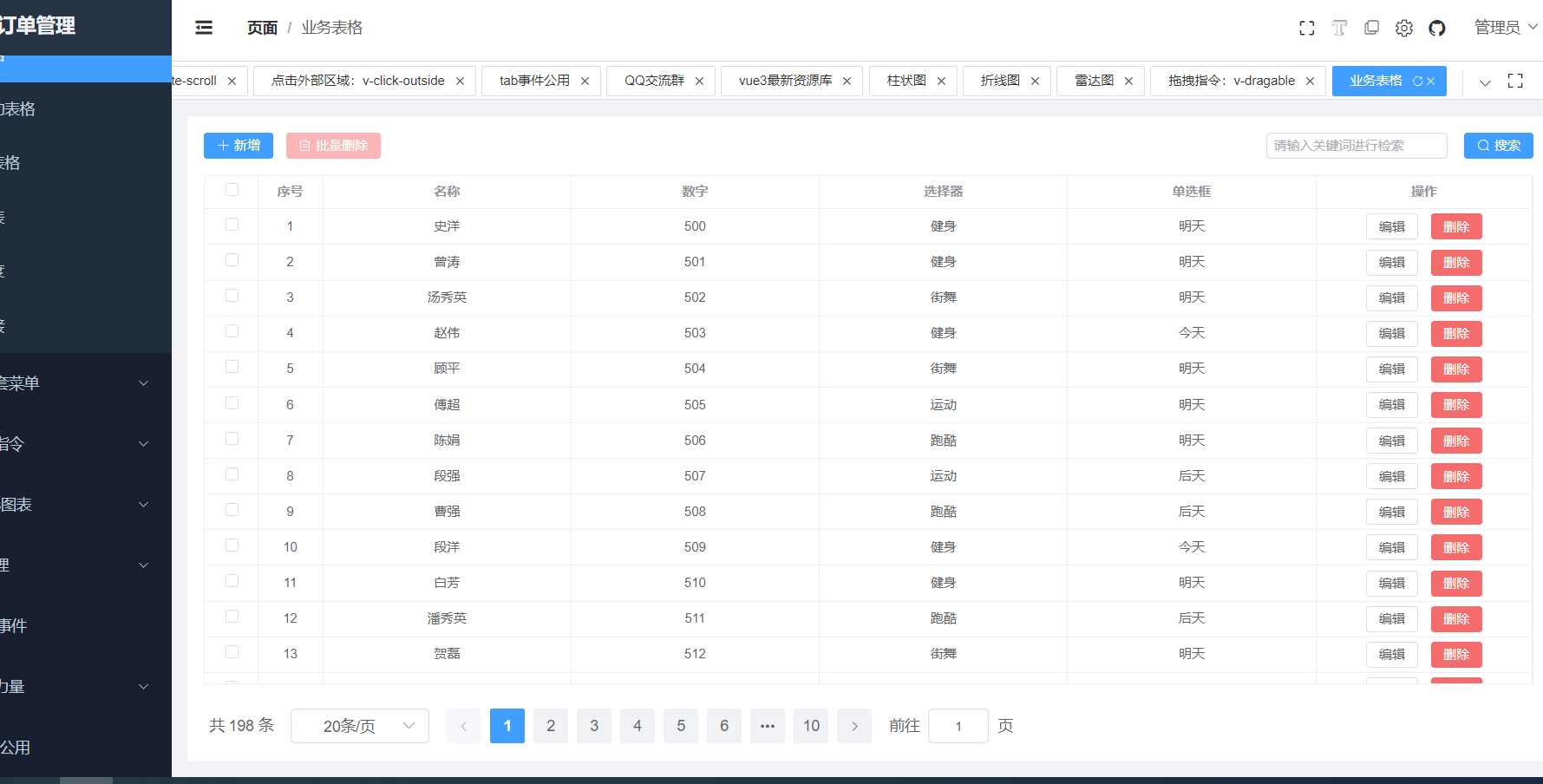
Task: Go to previous page arrow
Action: point(464,726)
